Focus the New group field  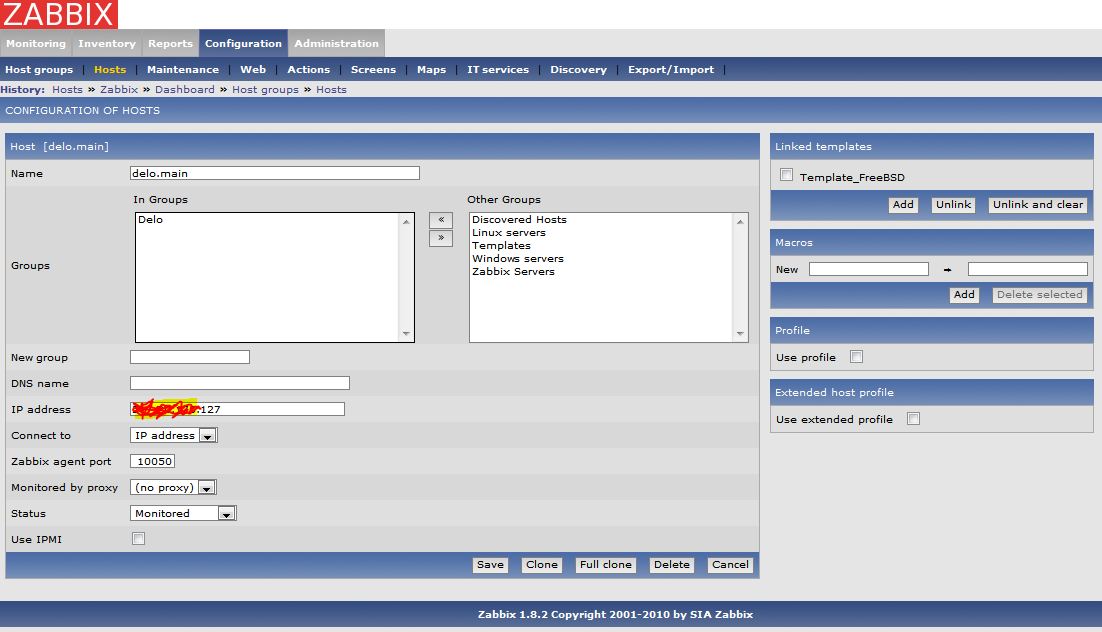190,357
